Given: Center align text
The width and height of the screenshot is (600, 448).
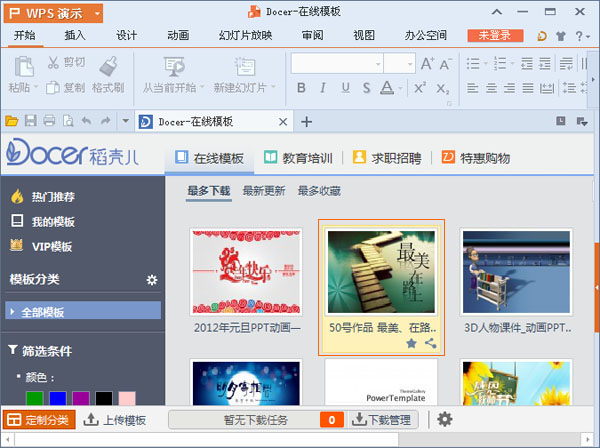Looking at the screenshot, I should click(491, 88).
